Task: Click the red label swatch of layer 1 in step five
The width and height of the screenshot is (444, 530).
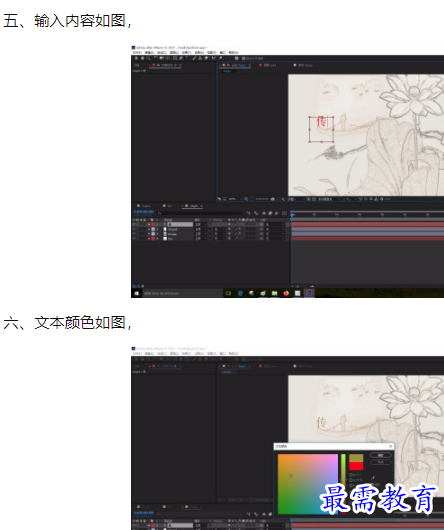Action: pyautogui.click(x=153, y=224)
